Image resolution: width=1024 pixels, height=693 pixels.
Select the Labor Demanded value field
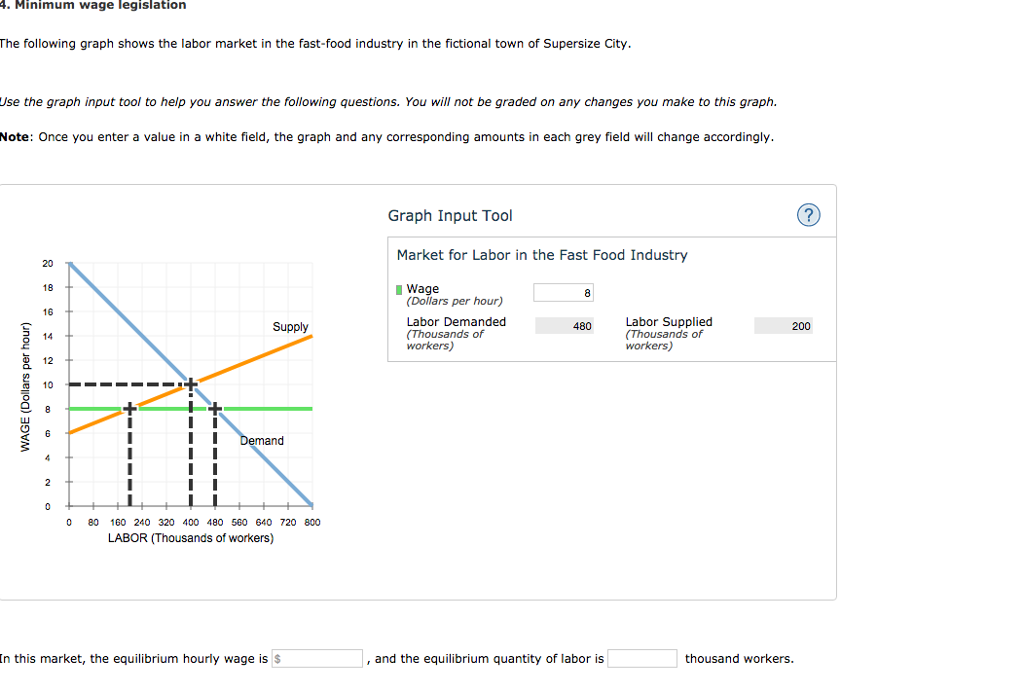(x=564, y=325)
